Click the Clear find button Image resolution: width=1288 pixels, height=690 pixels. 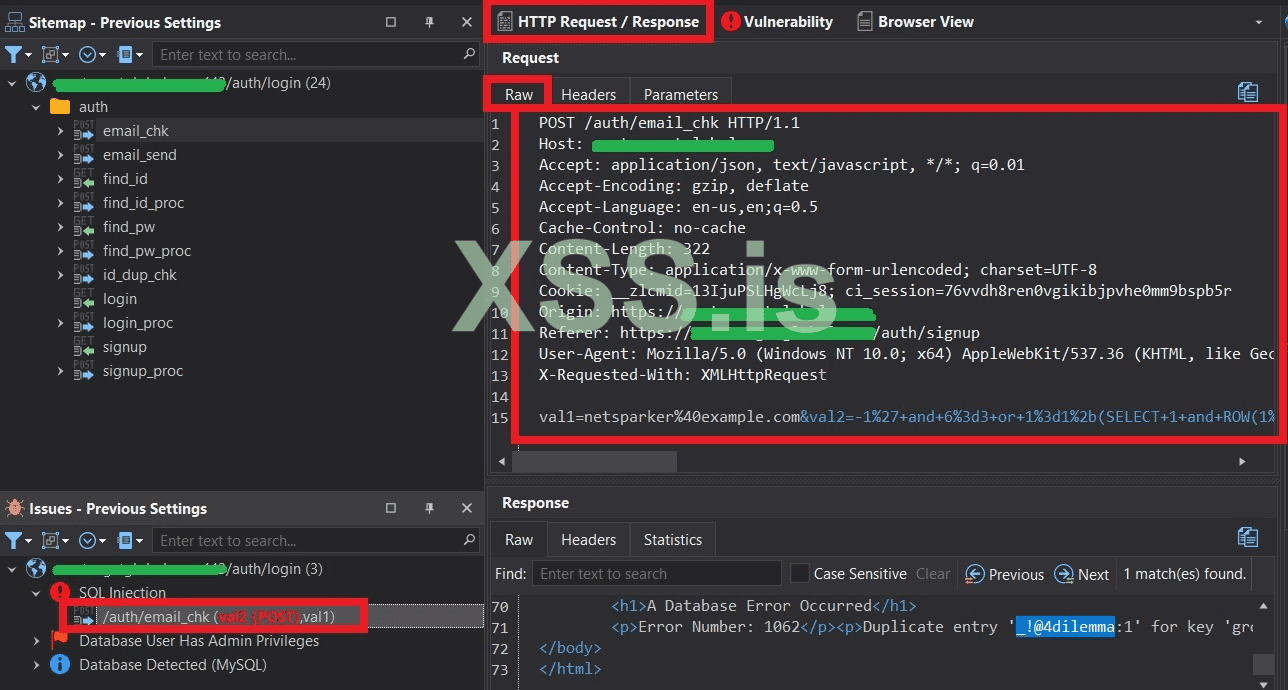pos(933,574)
